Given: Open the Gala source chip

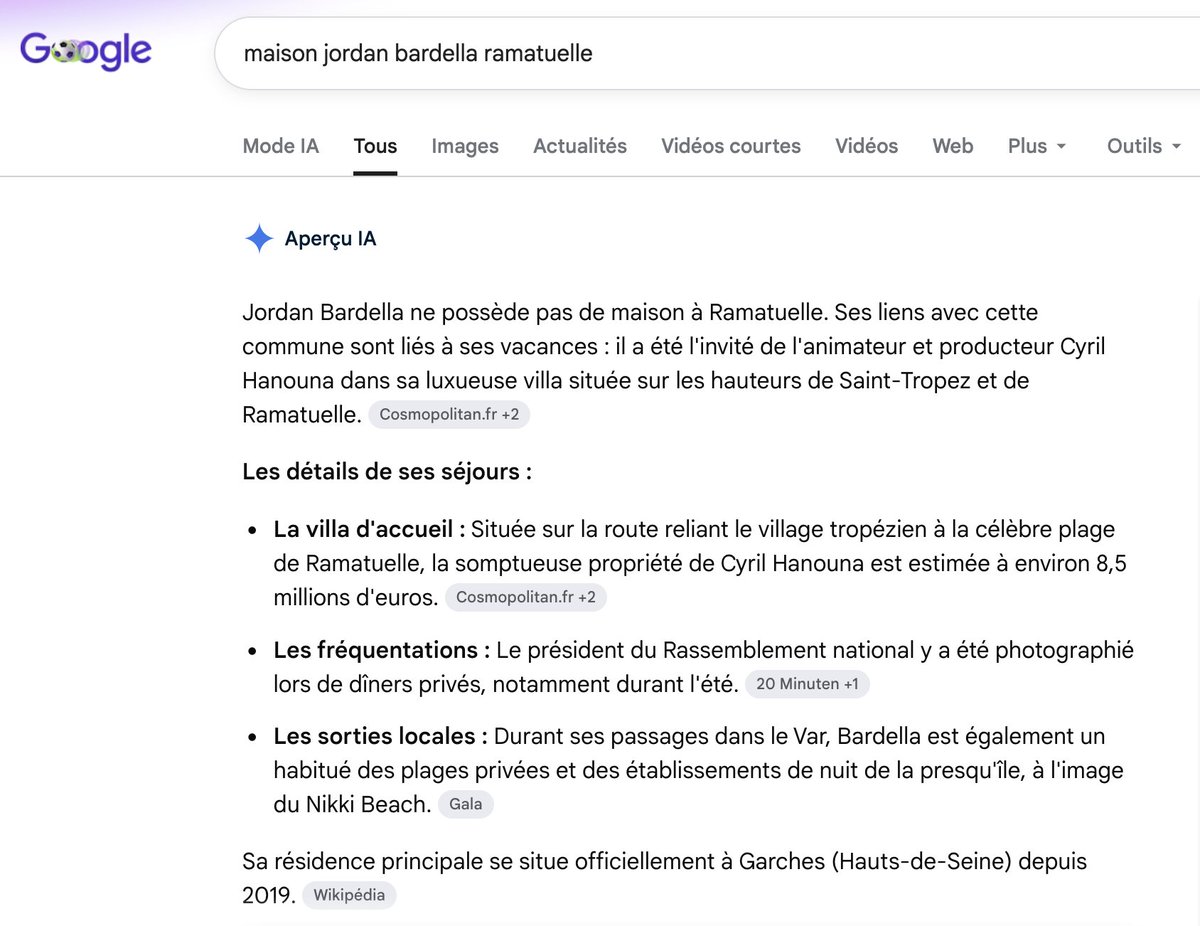Looking at the screenshot, I should 466,804.
